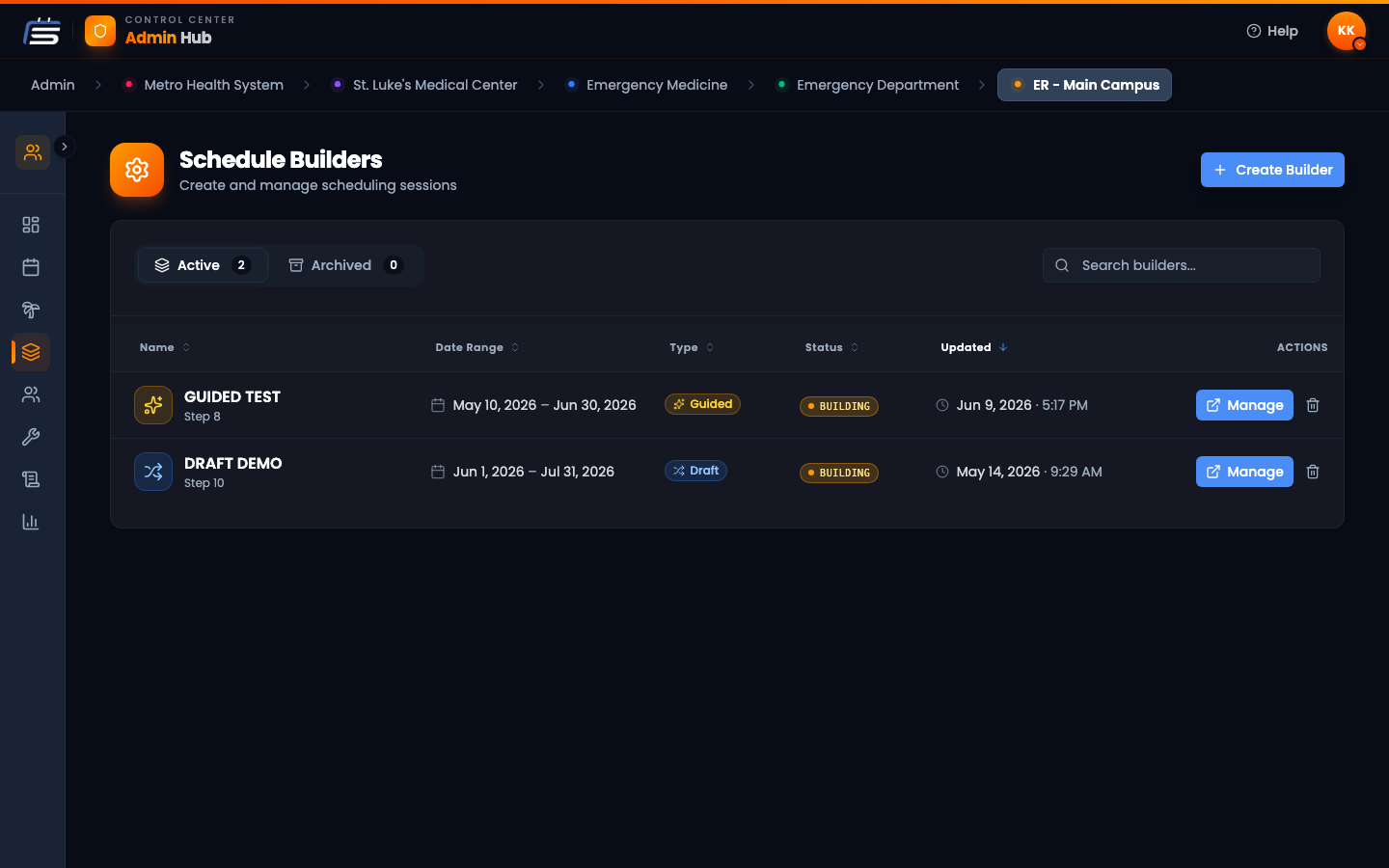Click the search magnifier icon

(x=1062, y=265)
